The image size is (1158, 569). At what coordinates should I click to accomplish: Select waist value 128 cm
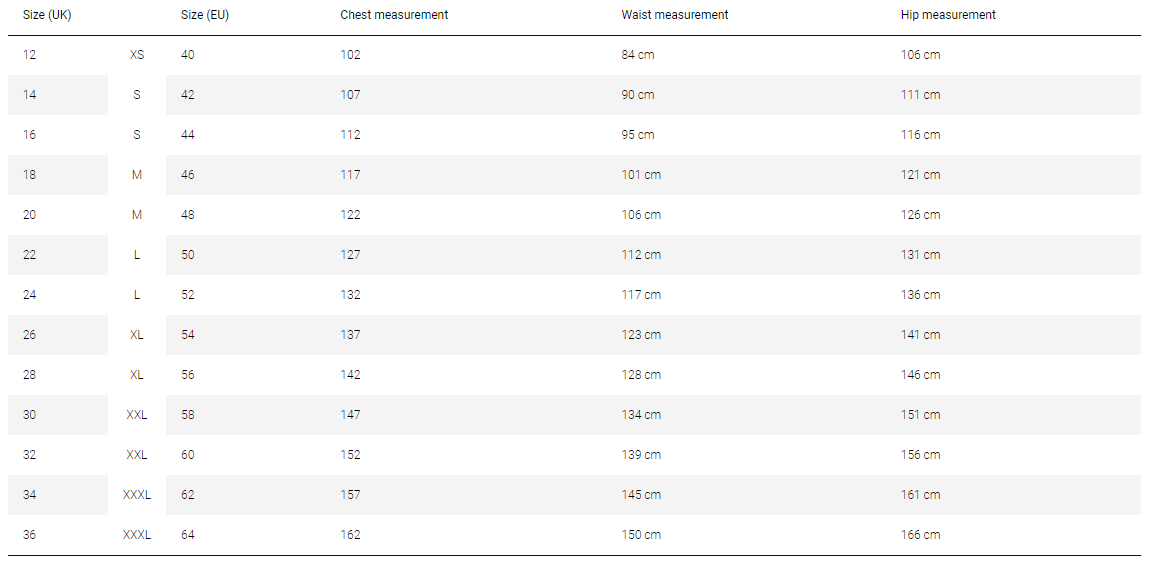(641, 374)
